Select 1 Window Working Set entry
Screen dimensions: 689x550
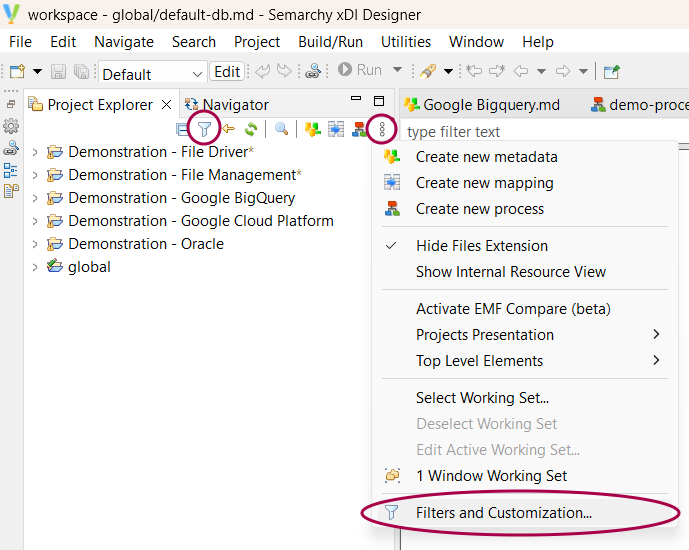pos(525,476)
